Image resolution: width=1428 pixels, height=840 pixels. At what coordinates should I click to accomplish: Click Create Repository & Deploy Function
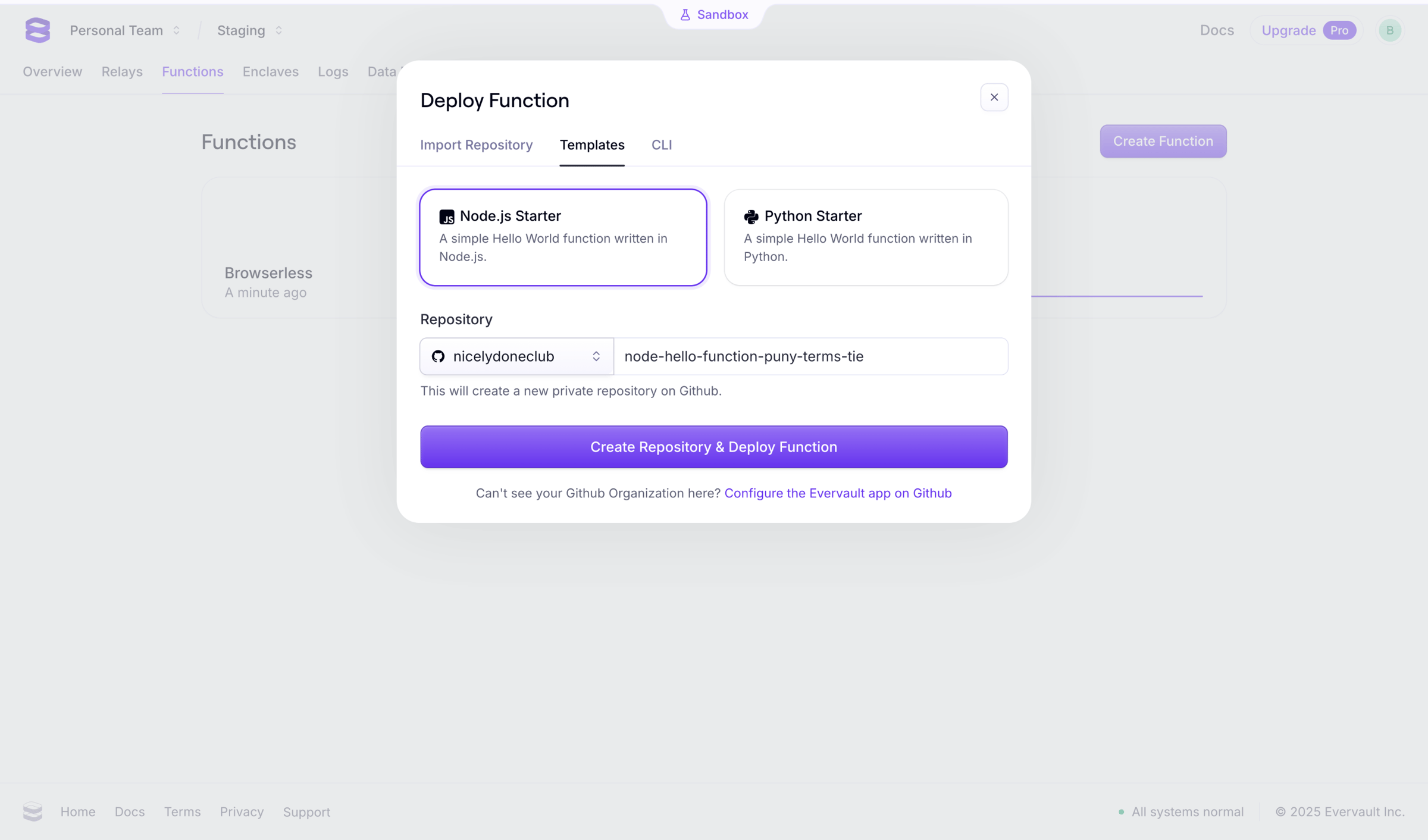click(x=714, y=447)
